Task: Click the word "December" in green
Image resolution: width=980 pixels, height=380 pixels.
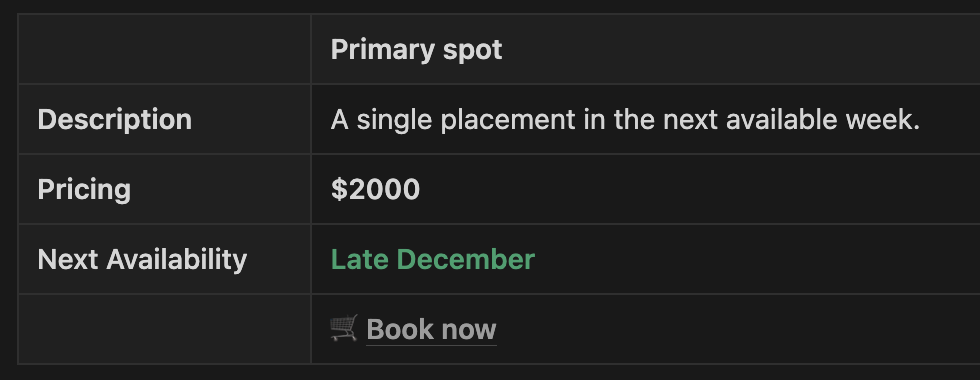Action: (x=466, y=259)
